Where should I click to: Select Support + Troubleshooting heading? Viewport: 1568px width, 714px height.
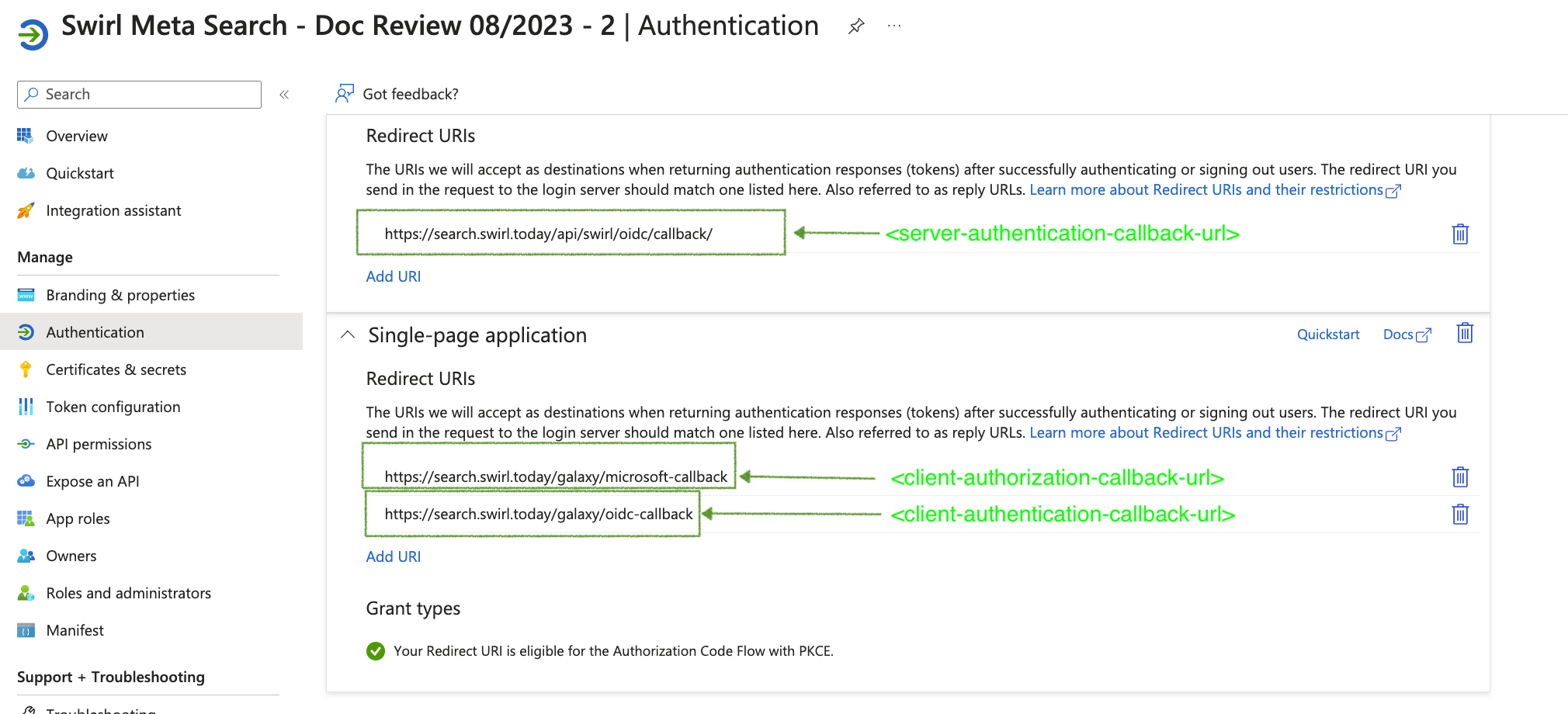point(111,677)
